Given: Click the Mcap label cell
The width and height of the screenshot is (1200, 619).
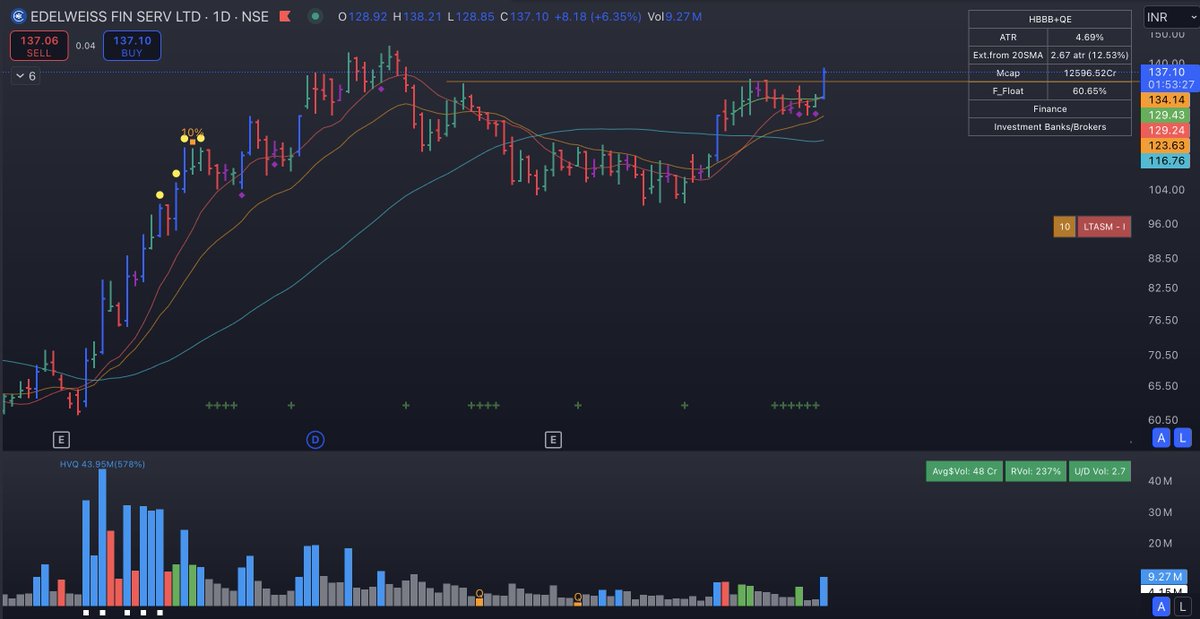Looking at the screenshot, I should 1008,73.
